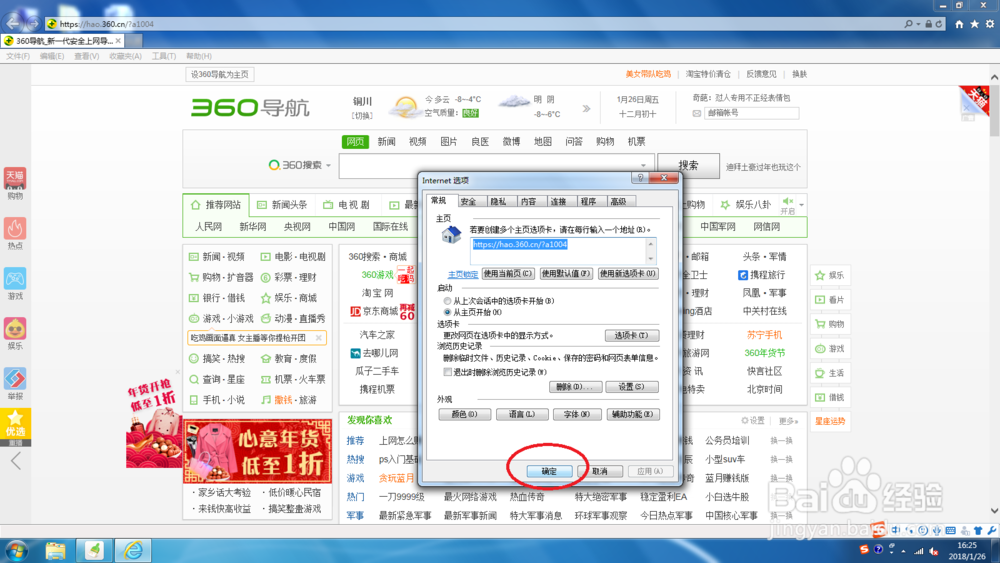1000x563 pixels.
Task: Click the 确定 button
Action: coord(548,471)
